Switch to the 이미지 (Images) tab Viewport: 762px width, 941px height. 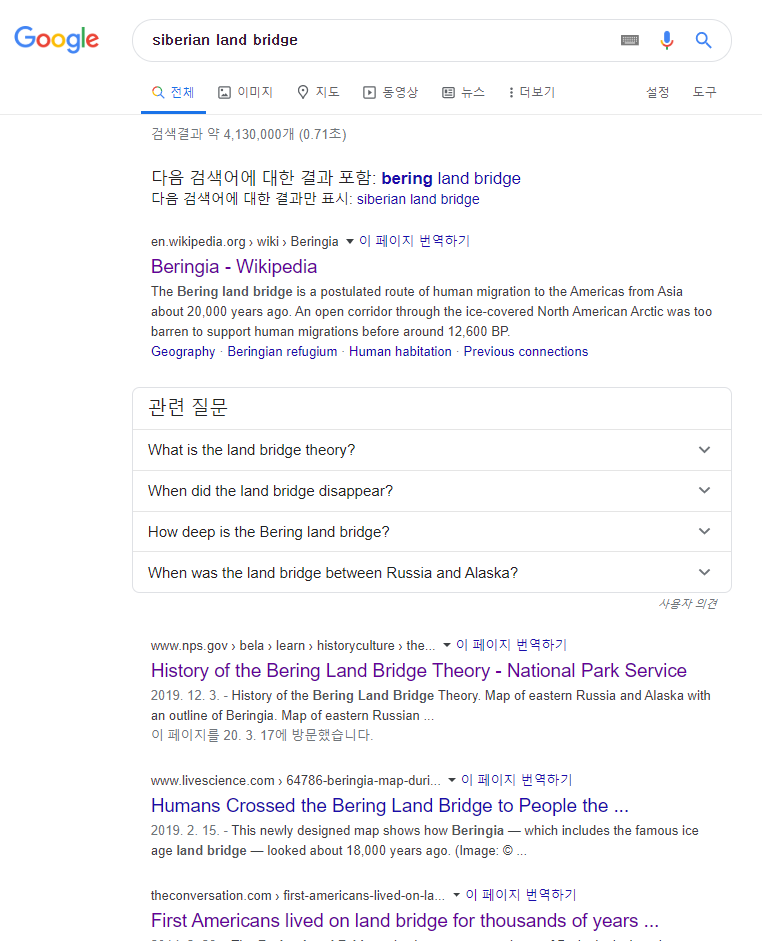coord(245,92)
